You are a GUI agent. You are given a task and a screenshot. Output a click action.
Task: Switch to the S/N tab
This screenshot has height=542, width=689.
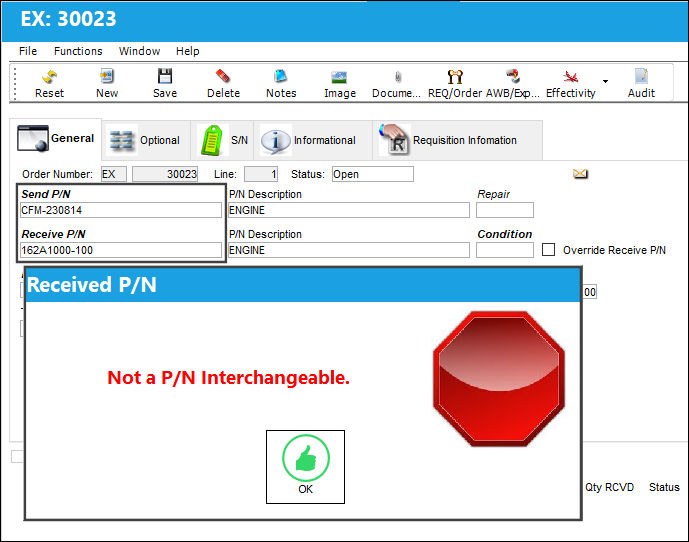click(223, 140)
